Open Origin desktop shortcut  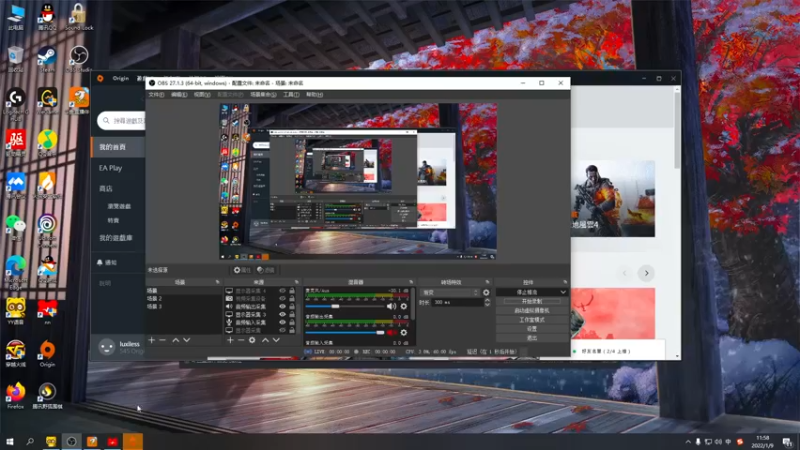[x=47, y=353]
